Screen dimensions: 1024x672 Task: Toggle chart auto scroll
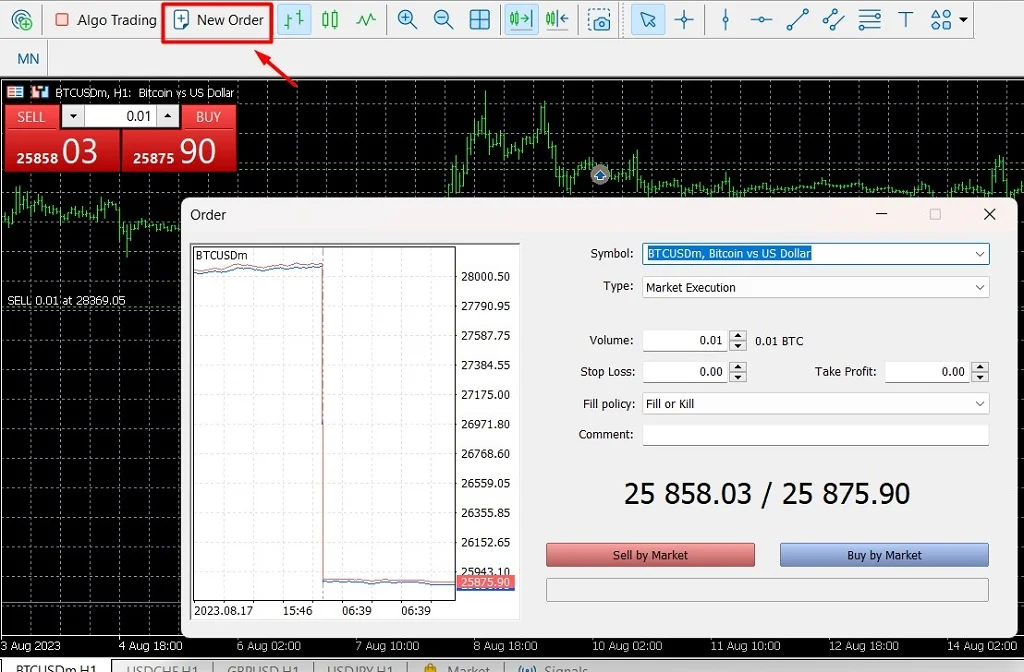point(520,19)
